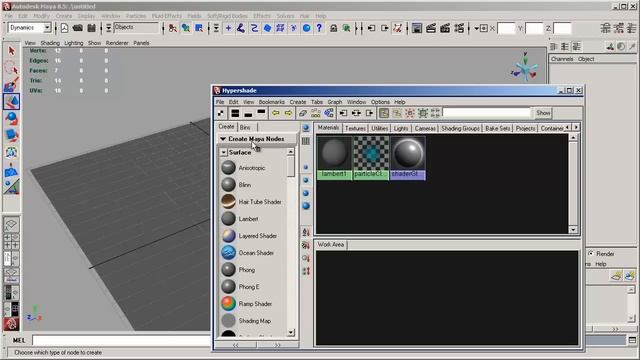Screen dimensions: 640x360
Task: Click the left double-arrow below create bar
Action: point(236,345)
